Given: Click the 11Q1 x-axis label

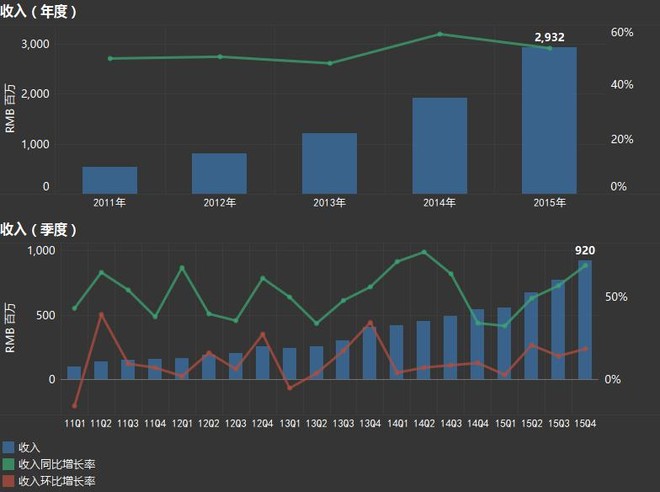Looking at the screenshot, I should point(75,423).
